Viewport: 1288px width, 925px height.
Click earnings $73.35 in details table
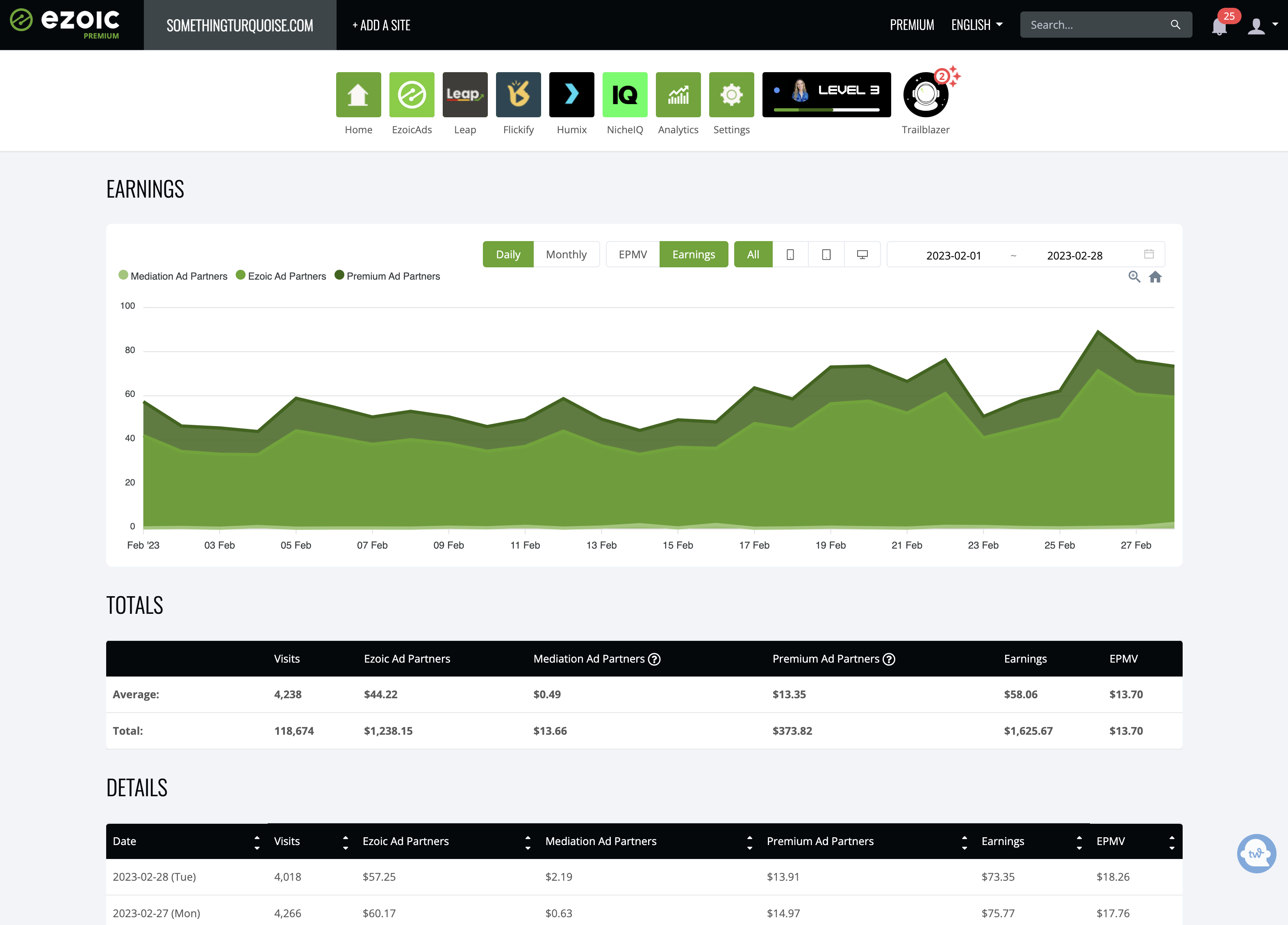click(998, 877)
